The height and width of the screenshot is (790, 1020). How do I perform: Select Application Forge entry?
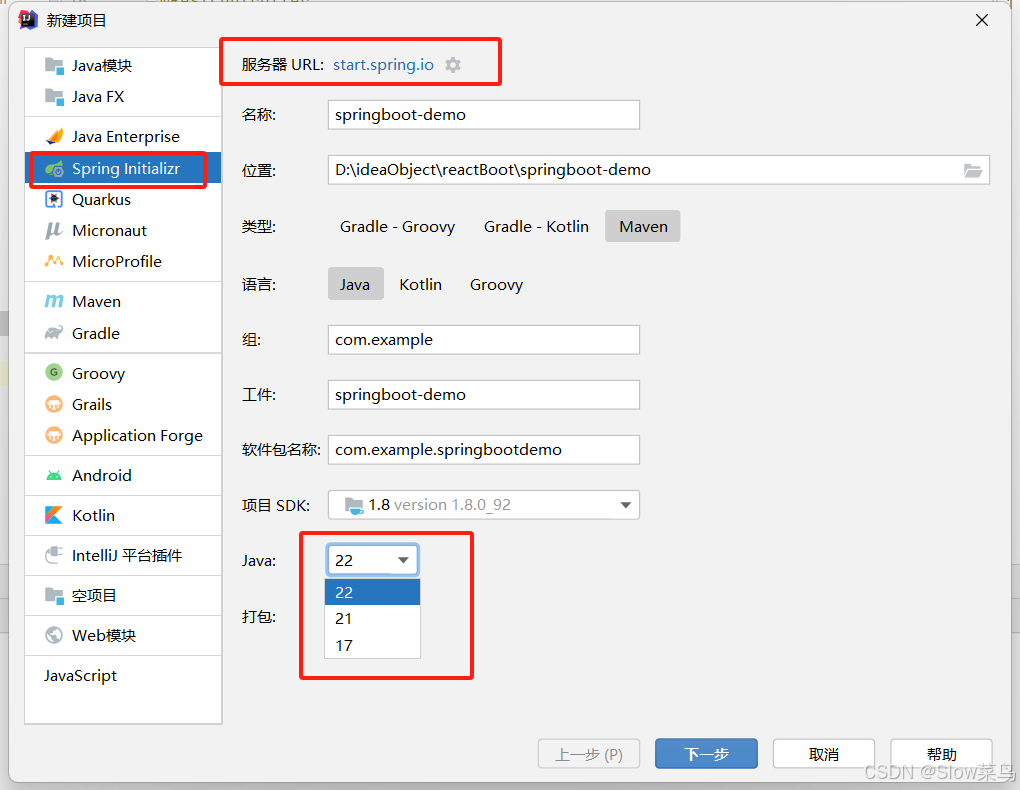[x=123, y=435]
